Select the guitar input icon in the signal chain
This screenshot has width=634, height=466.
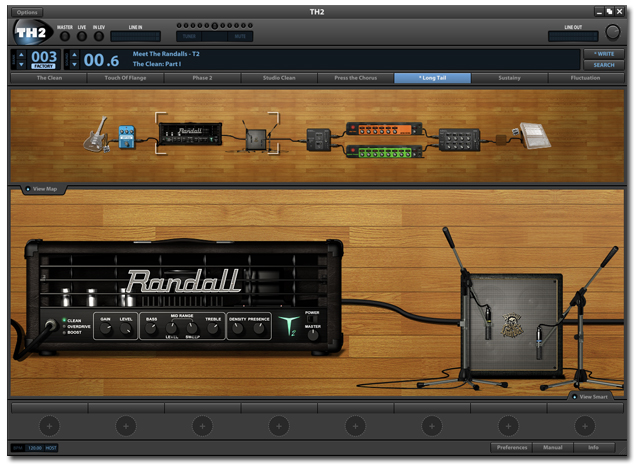coord(97,135)
